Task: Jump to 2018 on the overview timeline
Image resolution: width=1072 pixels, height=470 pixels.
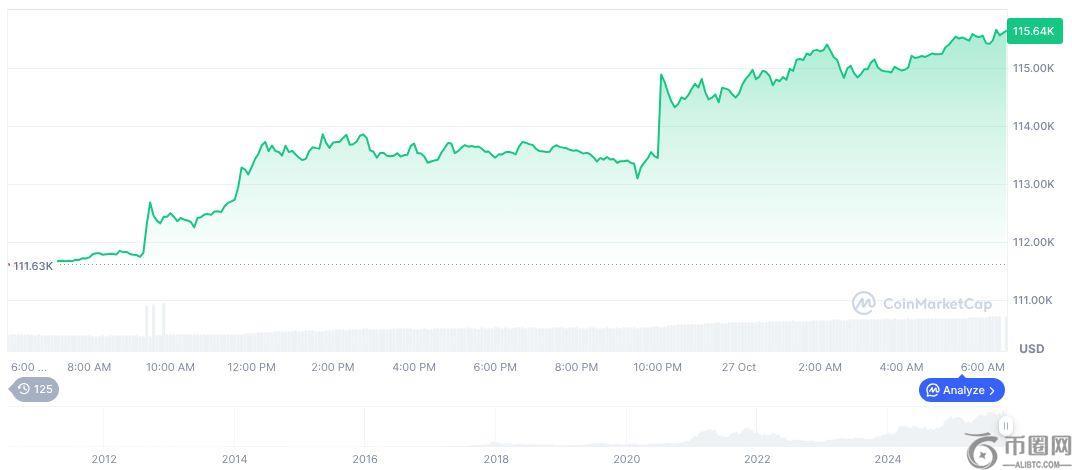Action: 496,459
